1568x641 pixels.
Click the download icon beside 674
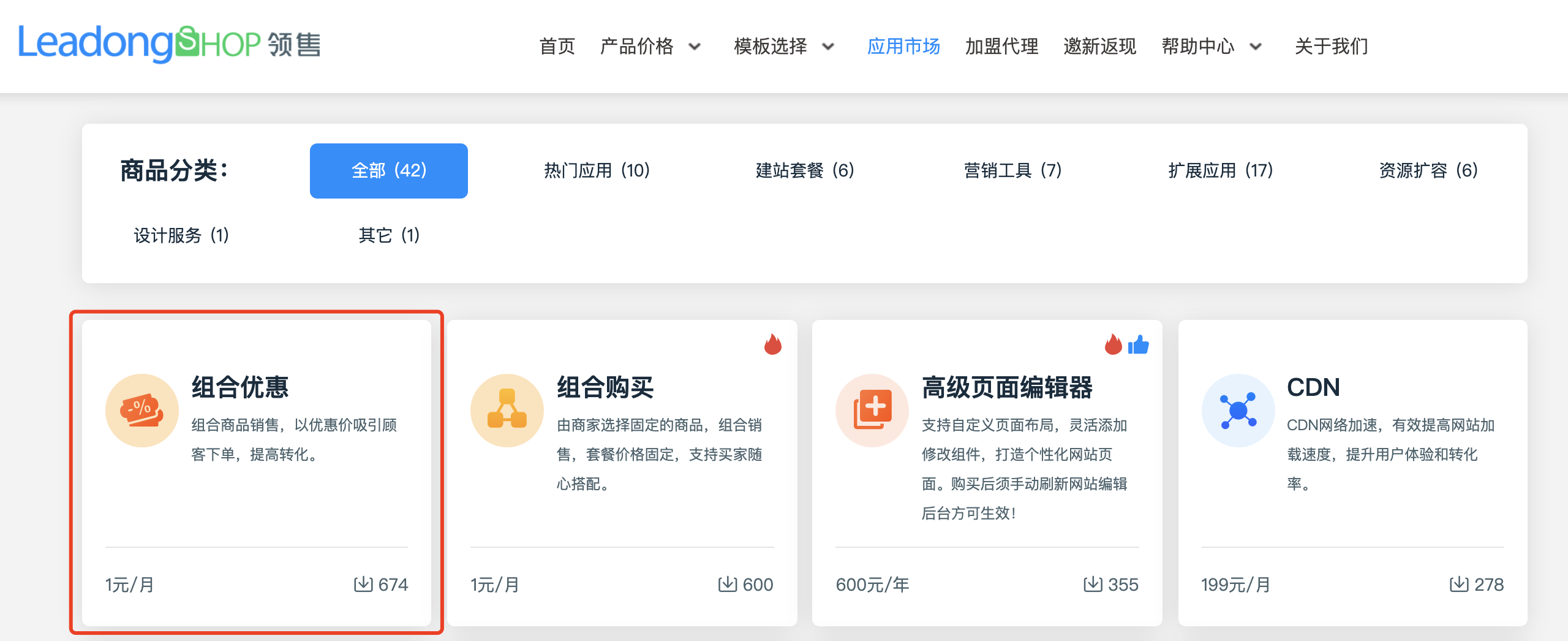(363, 584)
